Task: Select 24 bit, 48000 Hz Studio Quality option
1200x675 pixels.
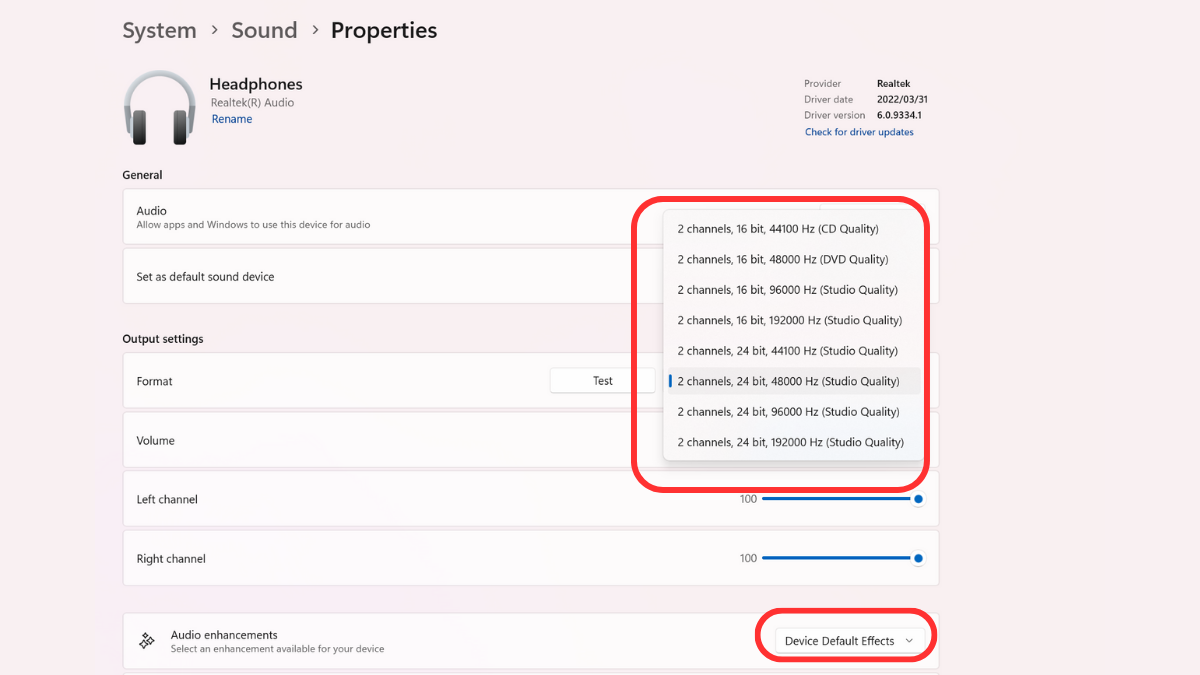Action: click(x=787, y=381)
